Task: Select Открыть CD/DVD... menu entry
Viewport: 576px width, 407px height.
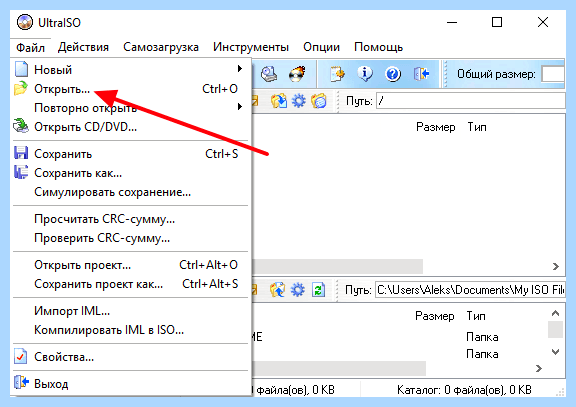Action: (x=130, y=127)
